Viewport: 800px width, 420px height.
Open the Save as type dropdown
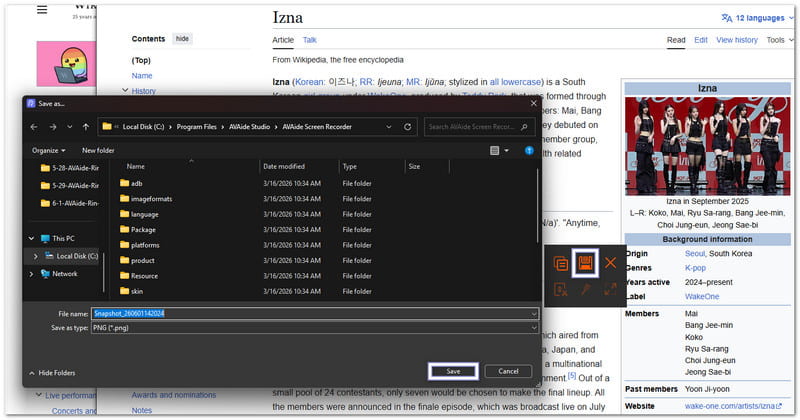click(534, 328)
